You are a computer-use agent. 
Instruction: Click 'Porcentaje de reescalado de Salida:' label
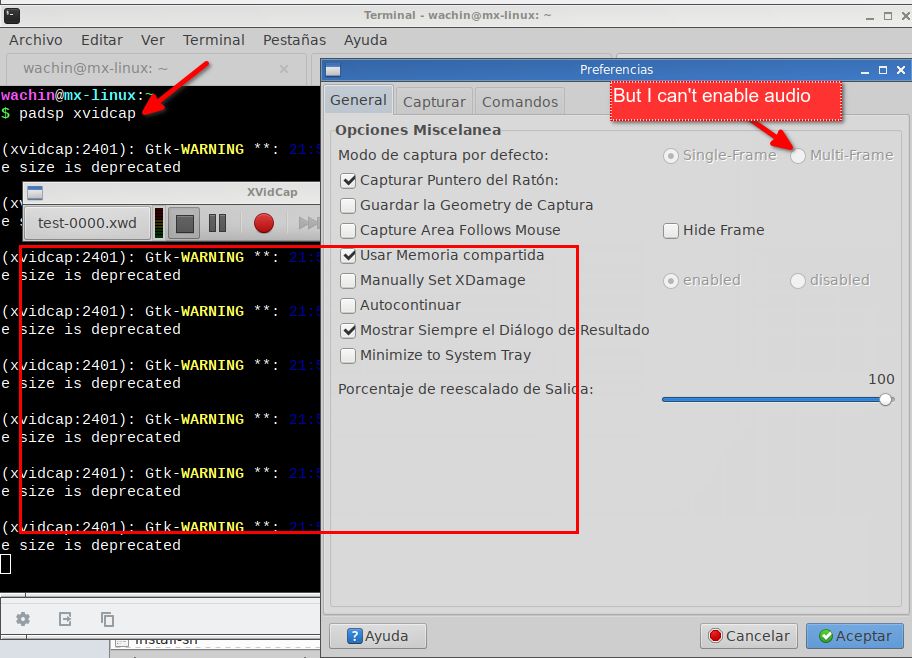[466, 389]
